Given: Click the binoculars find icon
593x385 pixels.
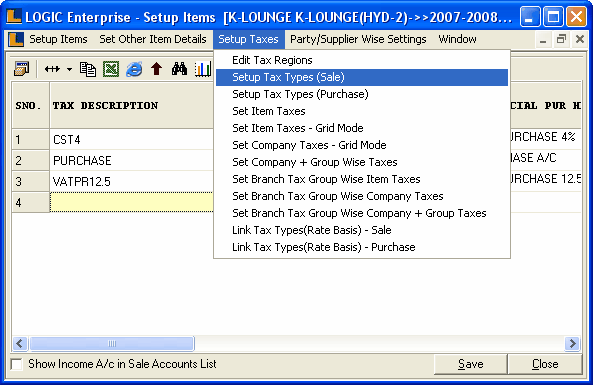Looking at the screenshot, I should coord(179,69).
